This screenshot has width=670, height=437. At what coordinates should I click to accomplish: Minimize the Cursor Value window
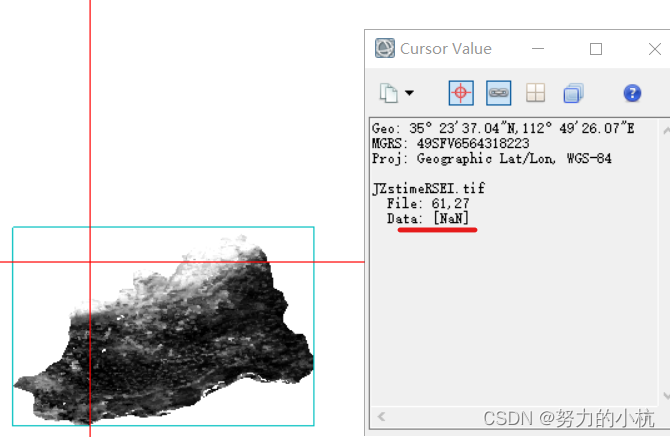(x=538, y=49)
